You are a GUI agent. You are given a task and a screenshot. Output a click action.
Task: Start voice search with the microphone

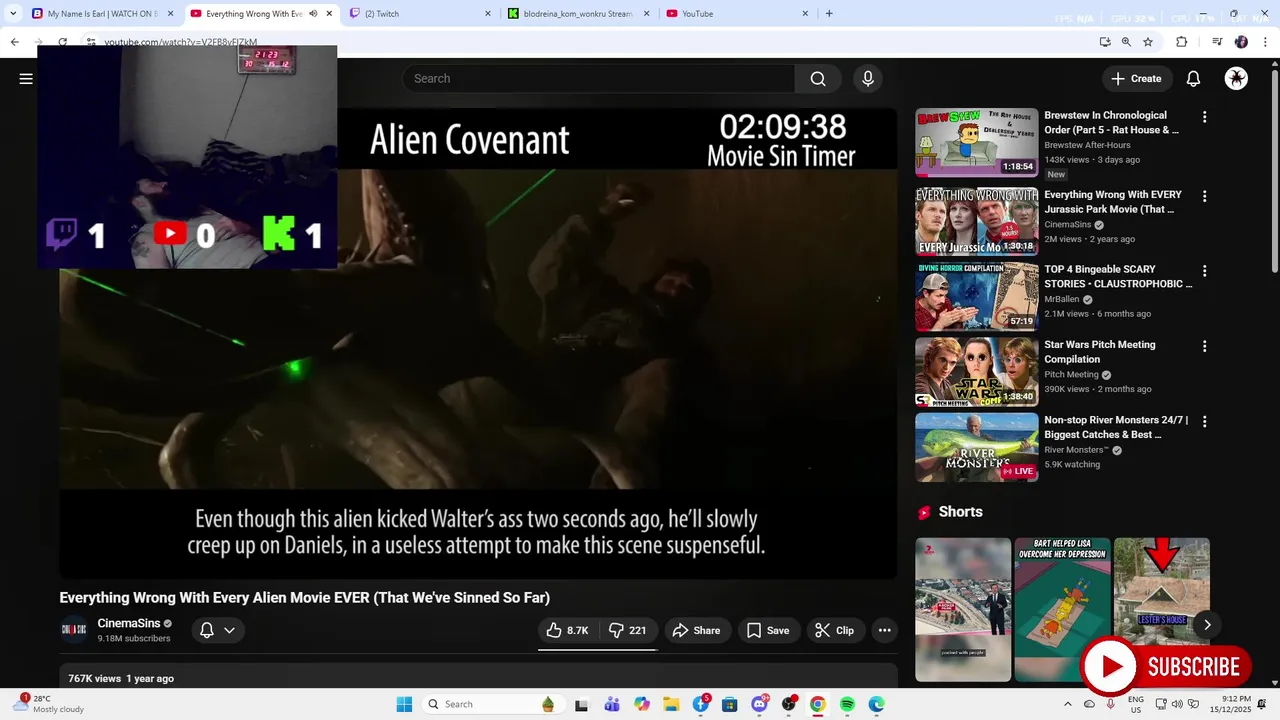pyautogui.click(x=867, y=79)
